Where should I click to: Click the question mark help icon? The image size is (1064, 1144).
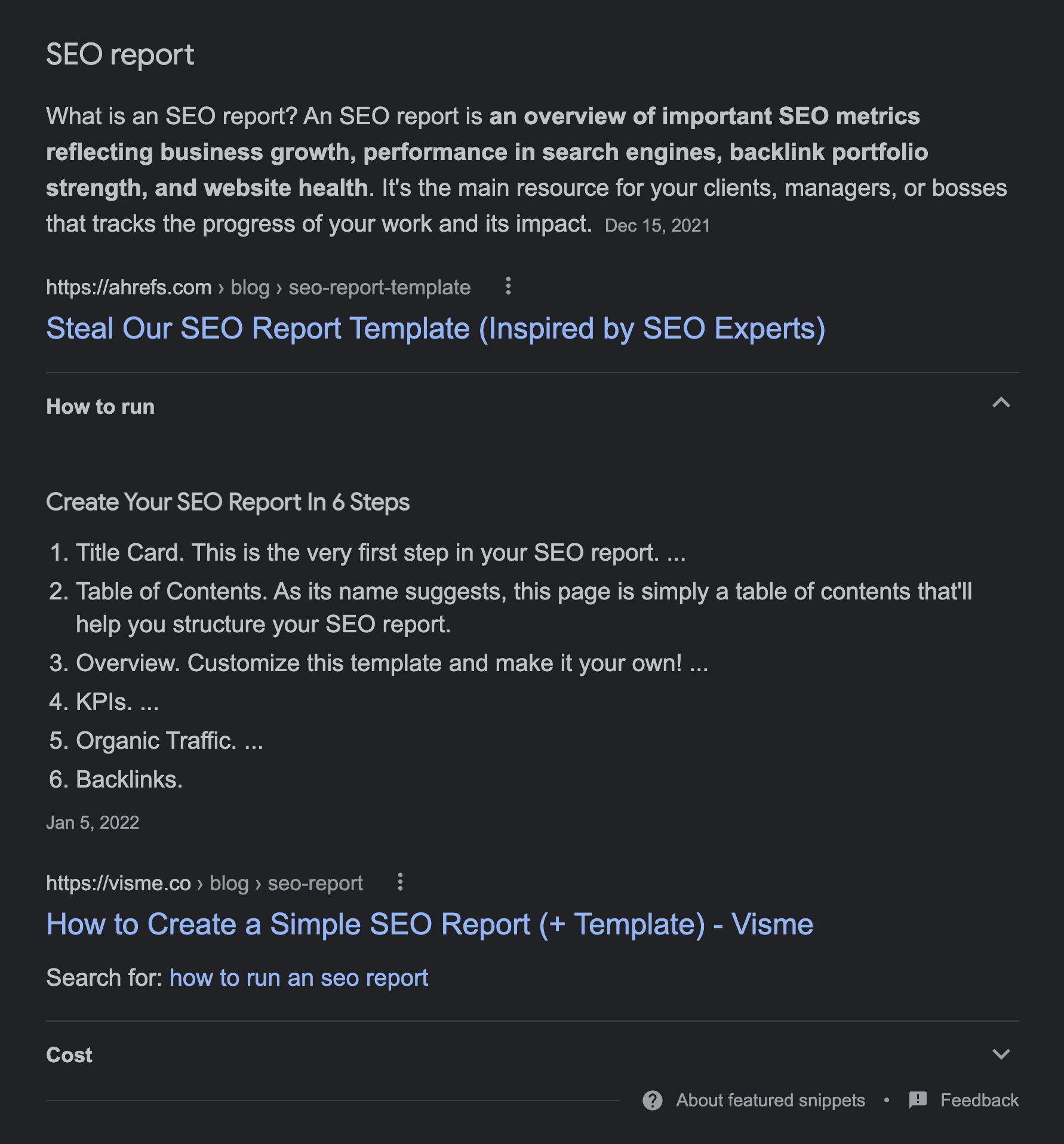tap(652, 1100)
